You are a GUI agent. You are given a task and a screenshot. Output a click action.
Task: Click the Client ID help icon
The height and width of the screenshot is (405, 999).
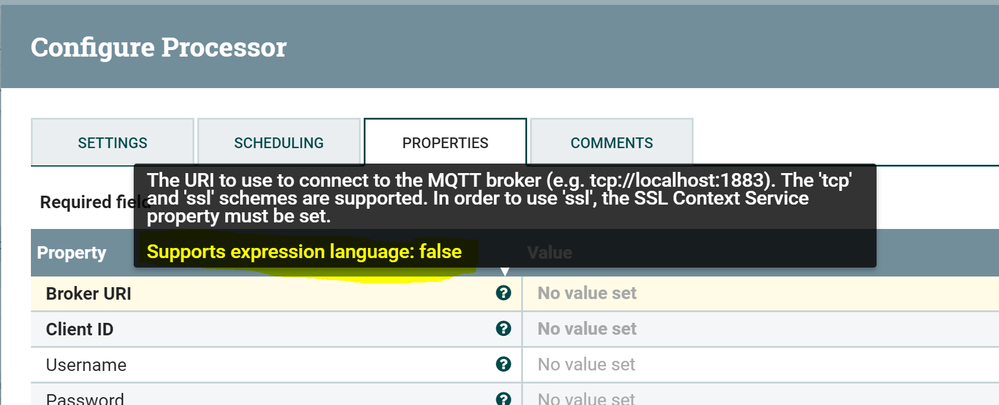503,328
